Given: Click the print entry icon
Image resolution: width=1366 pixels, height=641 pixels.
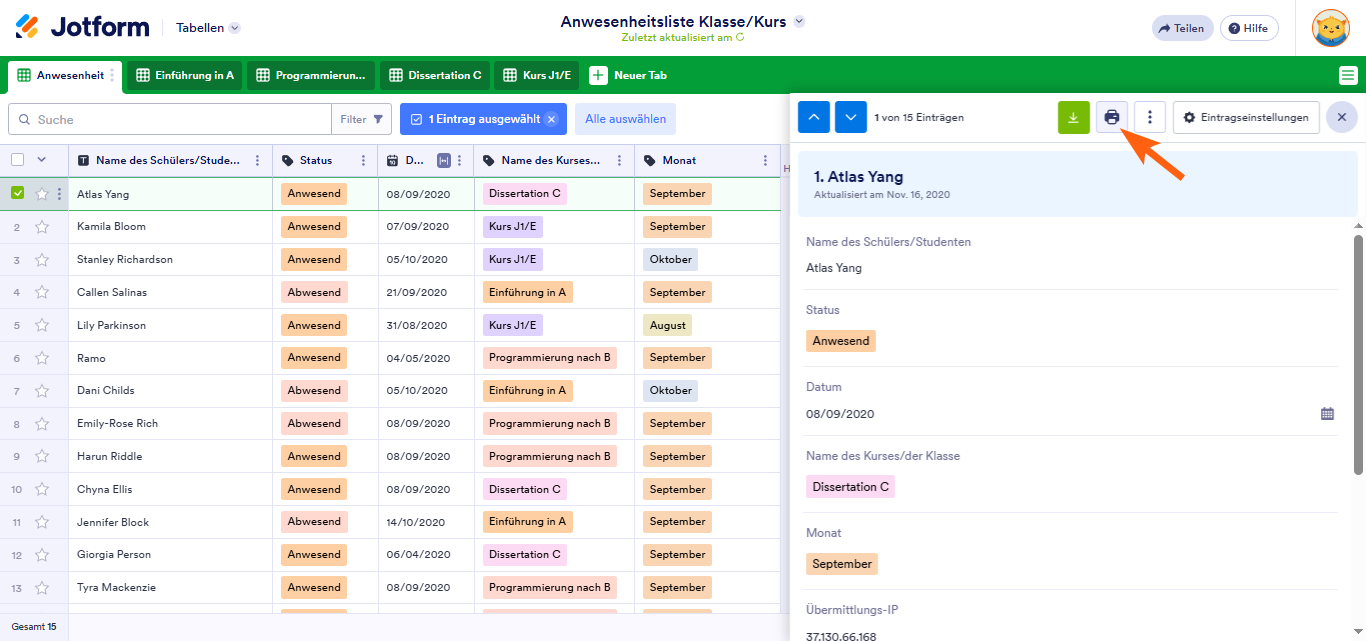Looking at the screenshot, I should point(1111,118).
